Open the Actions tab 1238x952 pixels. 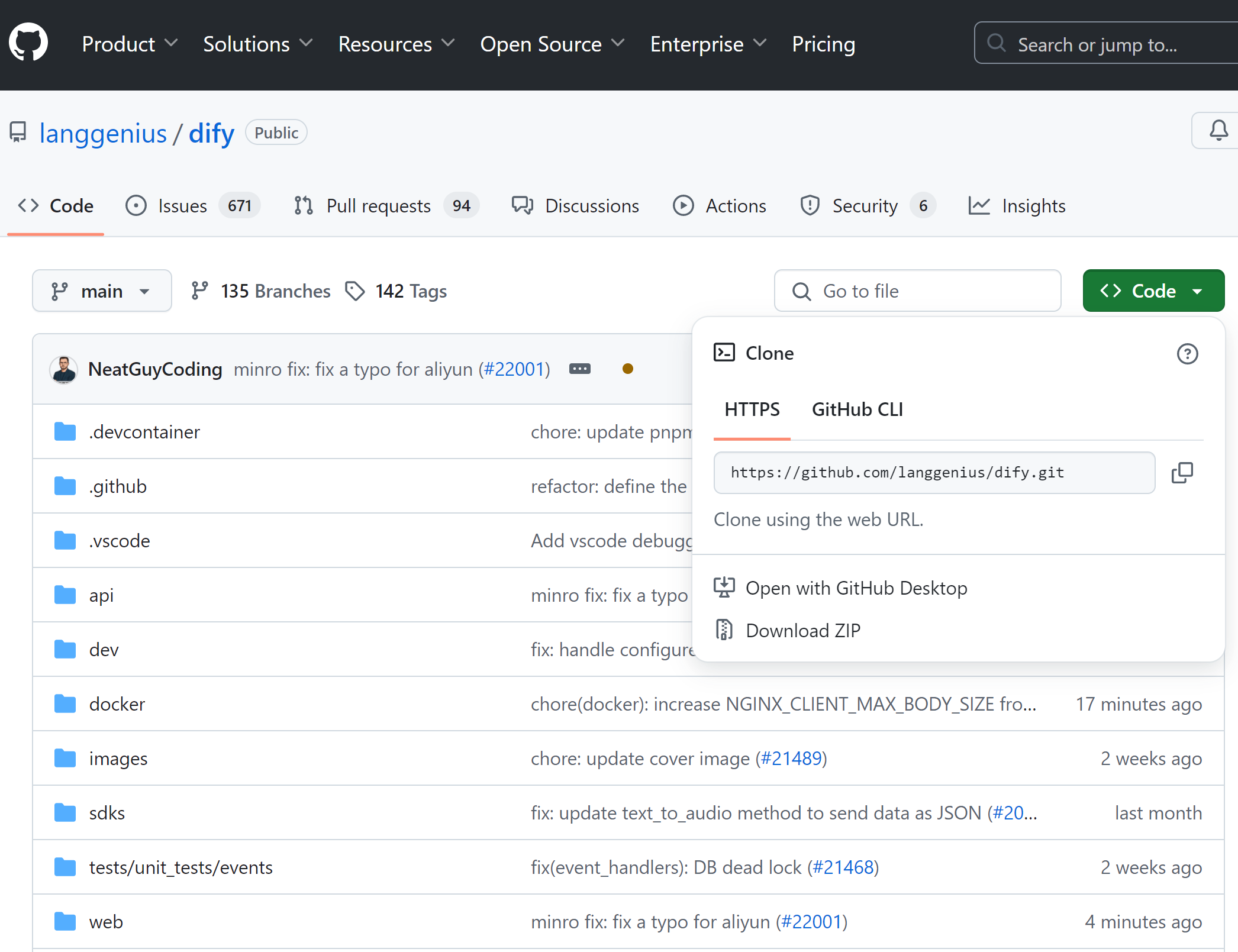(720, 206)
